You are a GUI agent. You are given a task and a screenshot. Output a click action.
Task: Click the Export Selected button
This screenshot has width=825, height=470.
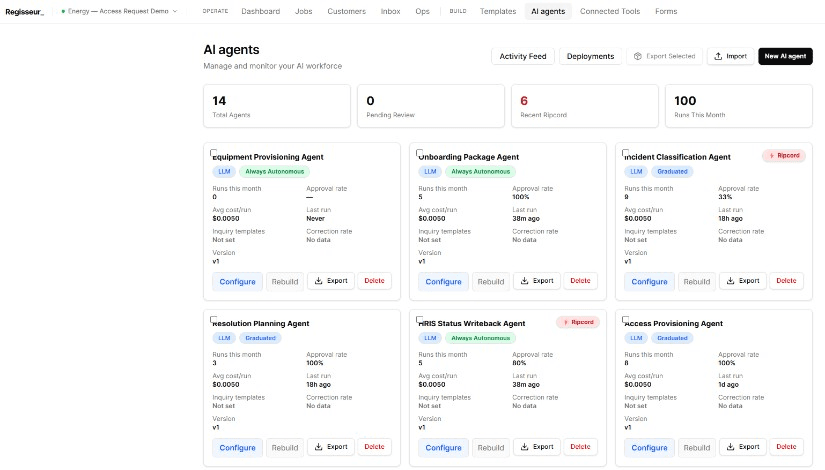665,56
